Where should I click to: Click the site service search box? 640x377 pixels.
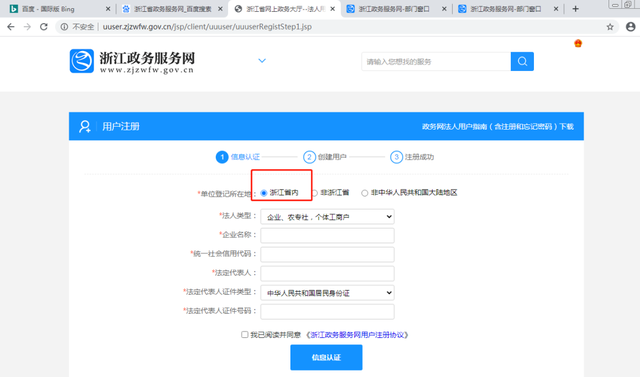coord(436,62)
